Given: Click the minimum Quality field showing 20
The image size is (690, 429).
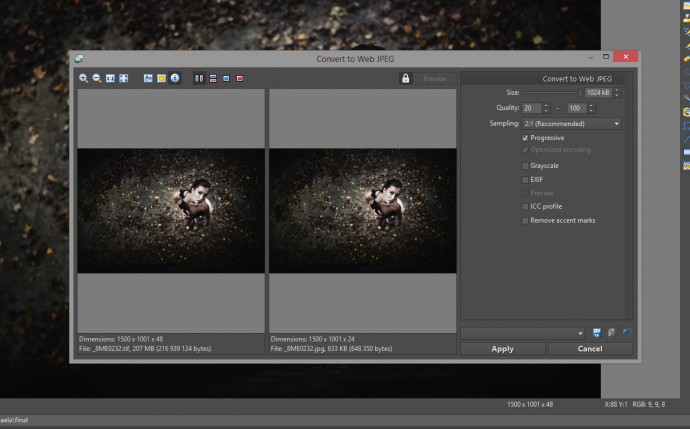Looking at the screenshot, I should 532,108.
